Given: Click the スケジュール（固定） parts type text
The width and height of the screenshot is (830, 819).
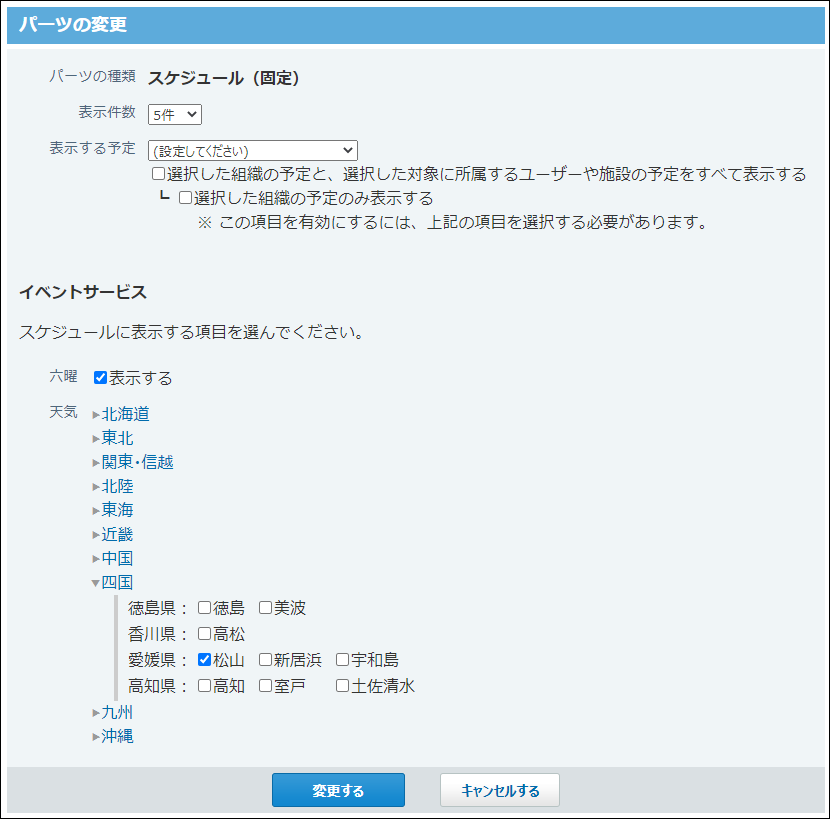Looking at the screenshot, I should pyautogui.click(x=224, y=78).
